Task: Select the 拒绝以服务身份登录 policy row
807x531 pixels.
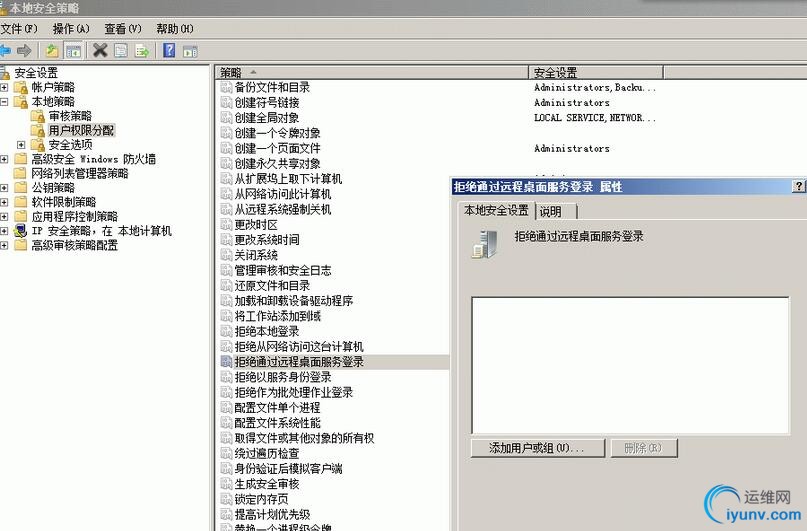Action: [283, 377]
